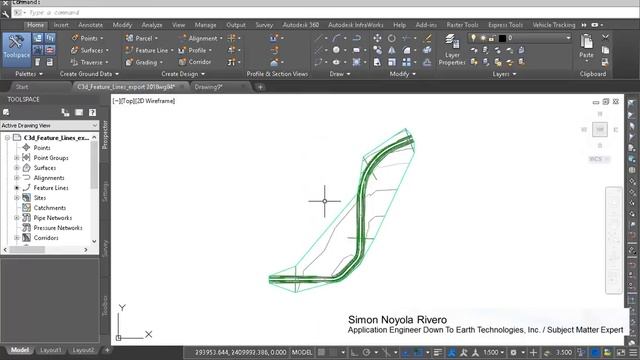
Task: Open the Traverse ribbon dropdown
Action: [x=107, y=62]
